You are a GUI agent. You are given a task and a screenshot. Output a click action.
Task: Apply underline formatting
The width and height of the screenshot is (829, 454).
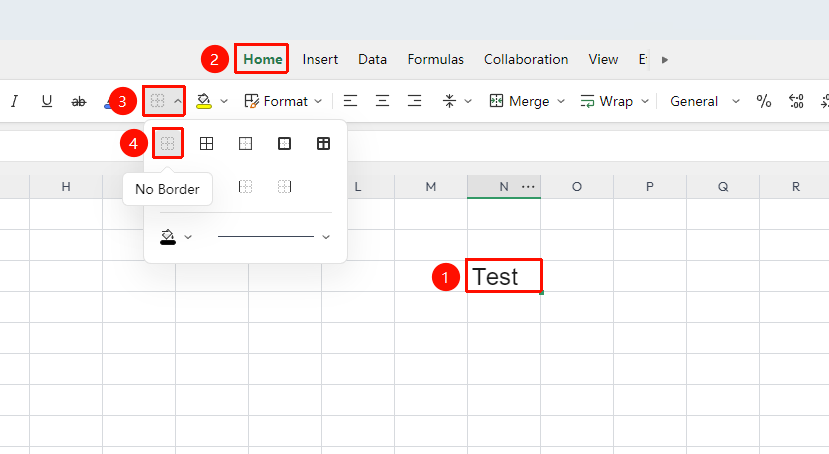47,101
